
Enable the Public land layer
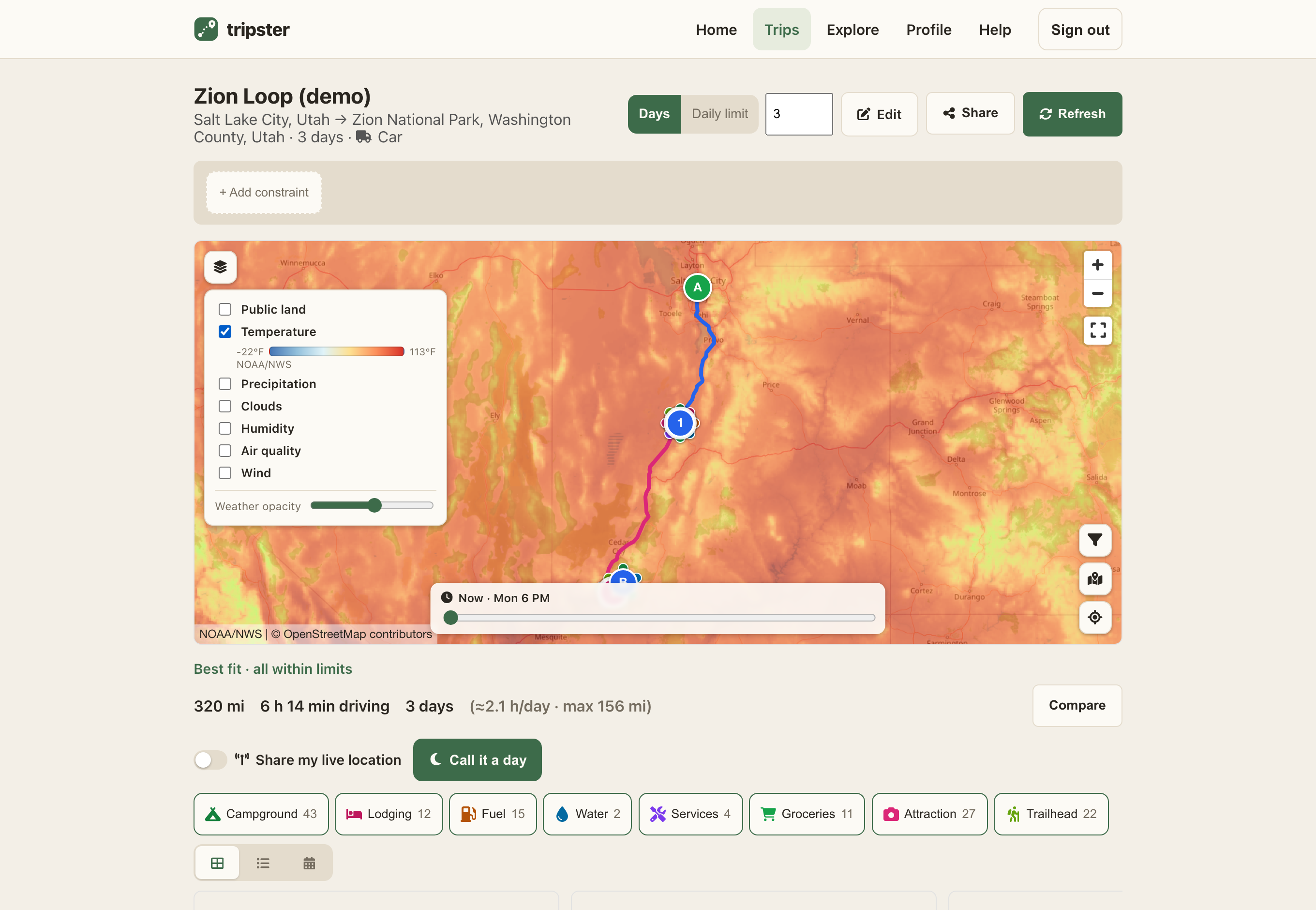point(225,309)
